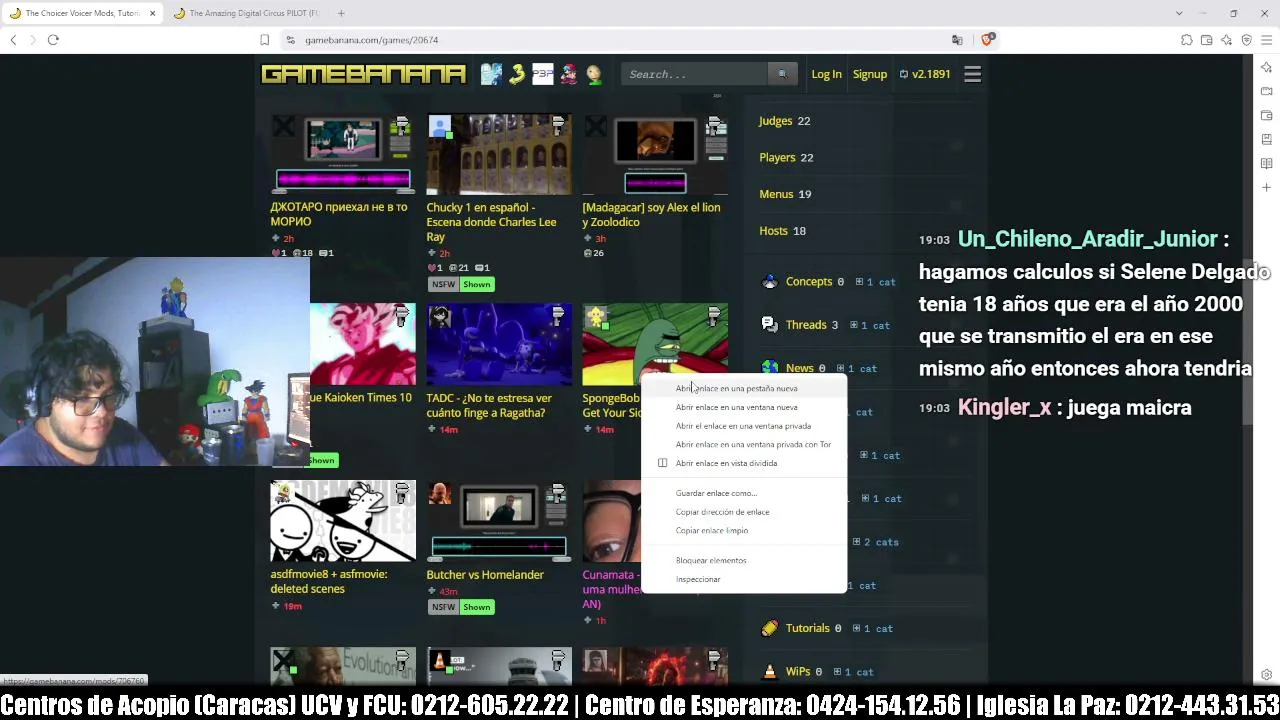Screen dimensions: 1280x720
Task: Open the Baldi's Basics game icon
Action: point(594,74)
